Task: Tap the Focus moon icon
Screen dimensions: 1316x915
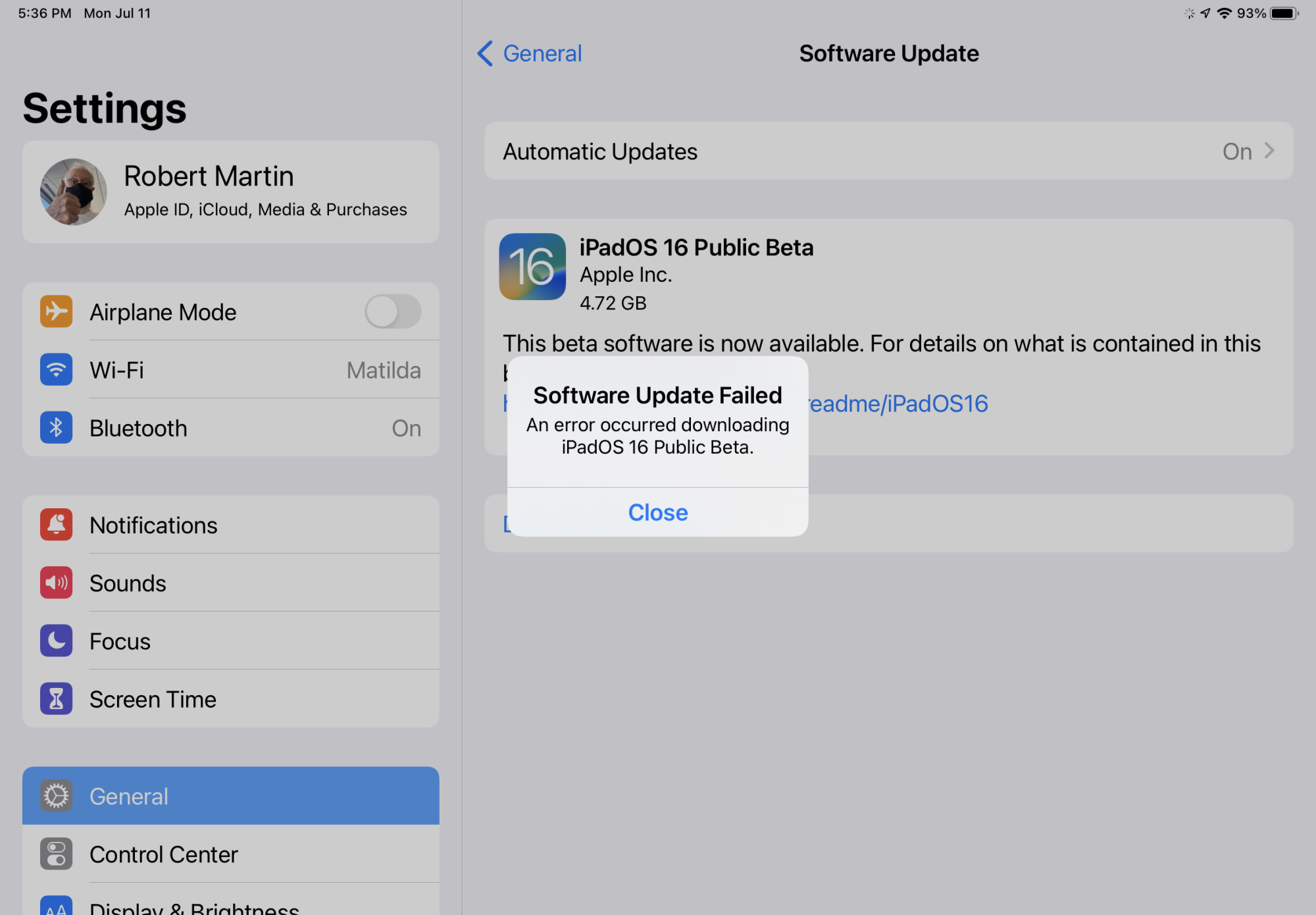Action: click(56, 640)
